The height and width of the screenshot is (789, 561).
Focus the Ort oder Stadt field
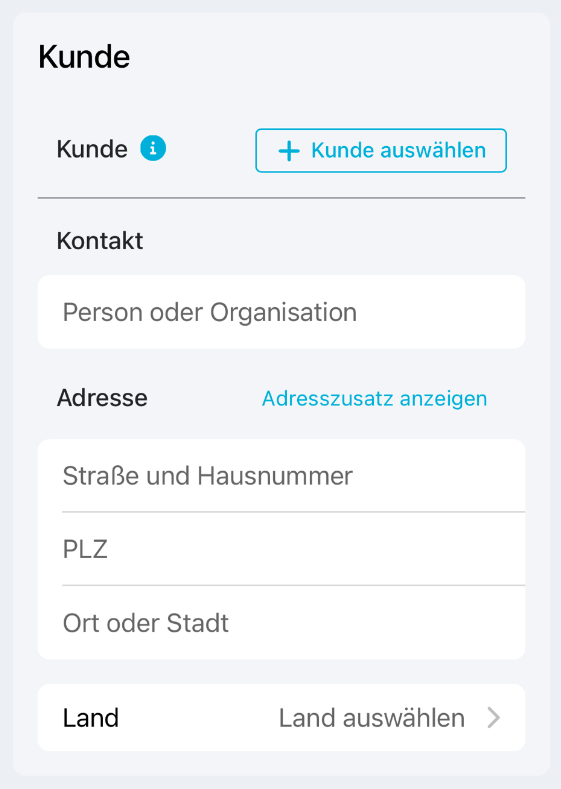[281, 622]
